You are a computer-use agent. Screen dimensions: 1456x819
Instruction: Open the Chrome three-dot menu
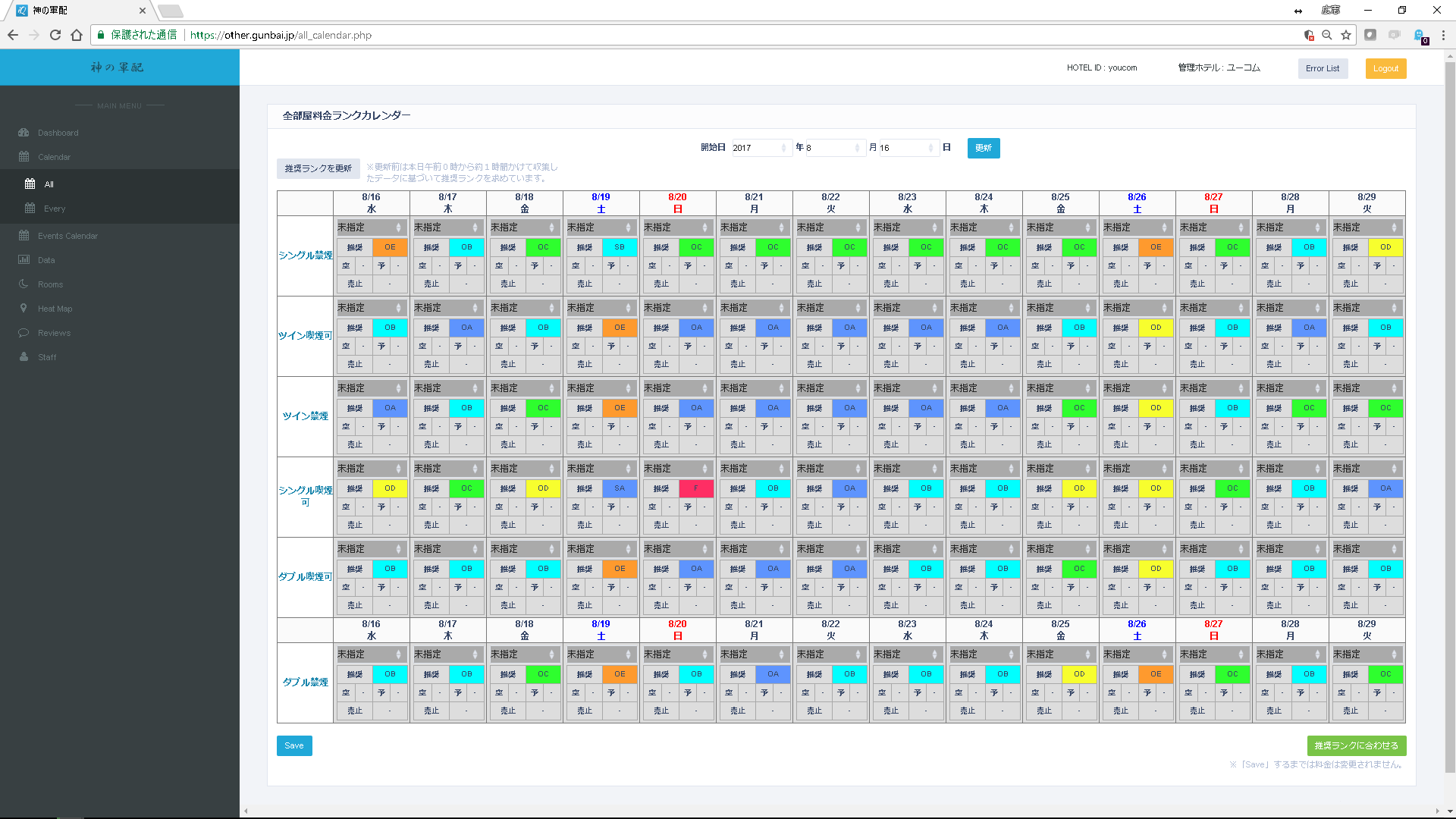click(1443, 35)
